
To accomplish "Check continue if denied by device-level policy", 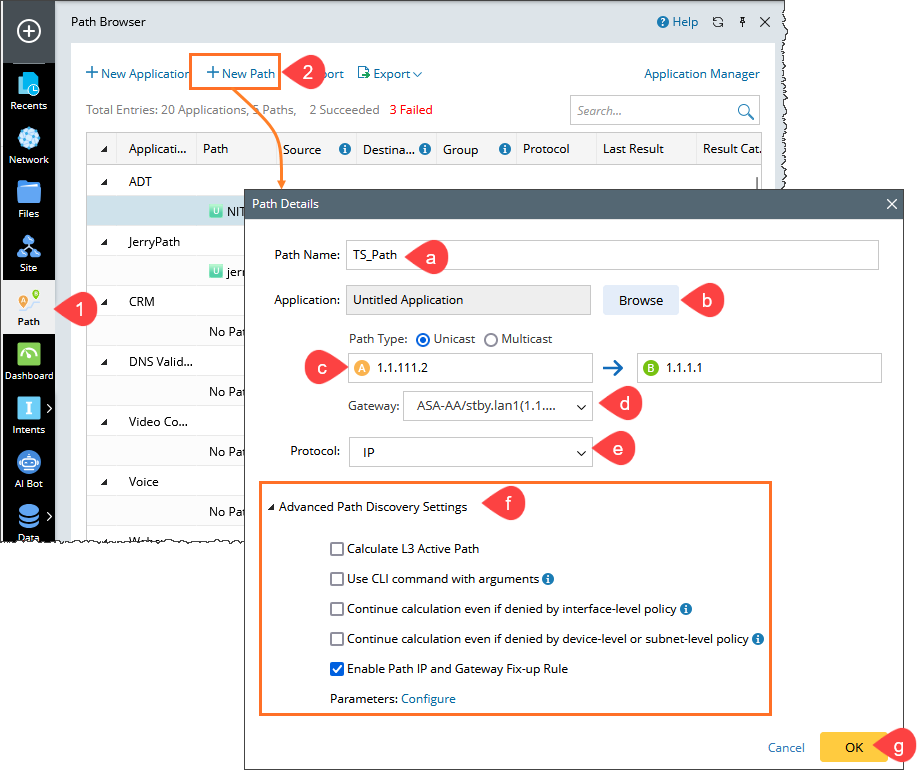I will click(x=337, y=638).
